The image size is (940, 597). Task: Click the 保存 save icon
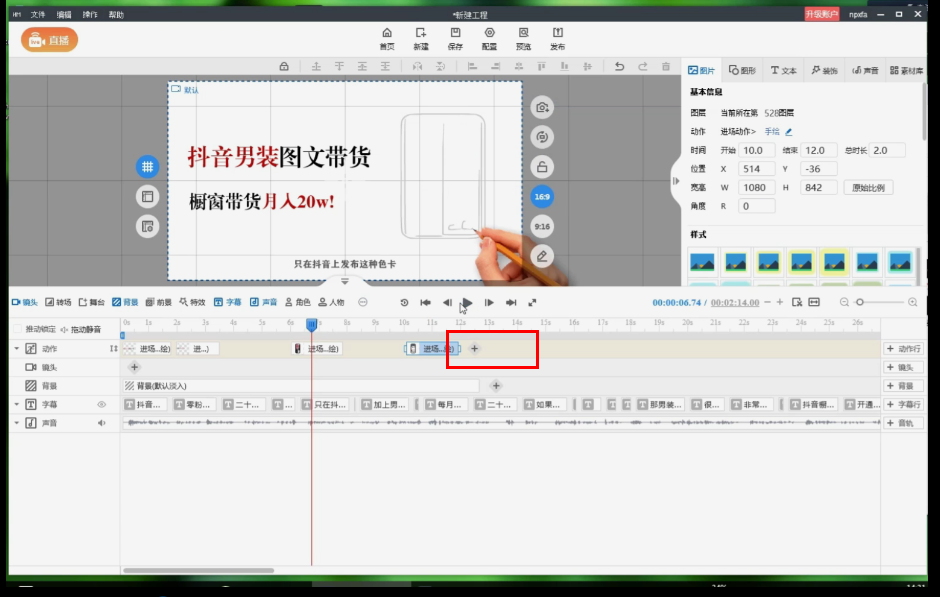click(455, 38)
